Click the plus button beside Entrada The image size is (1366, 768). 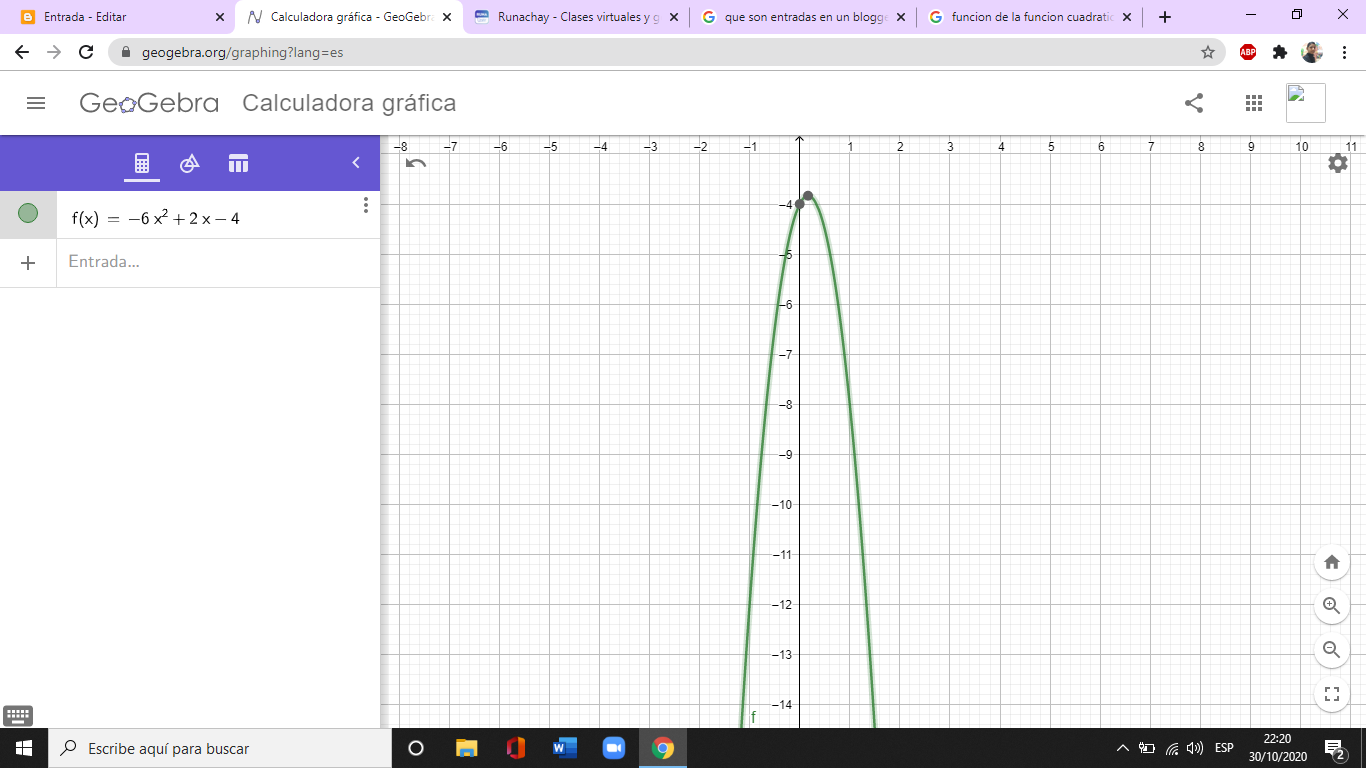(x=28, y=263)
